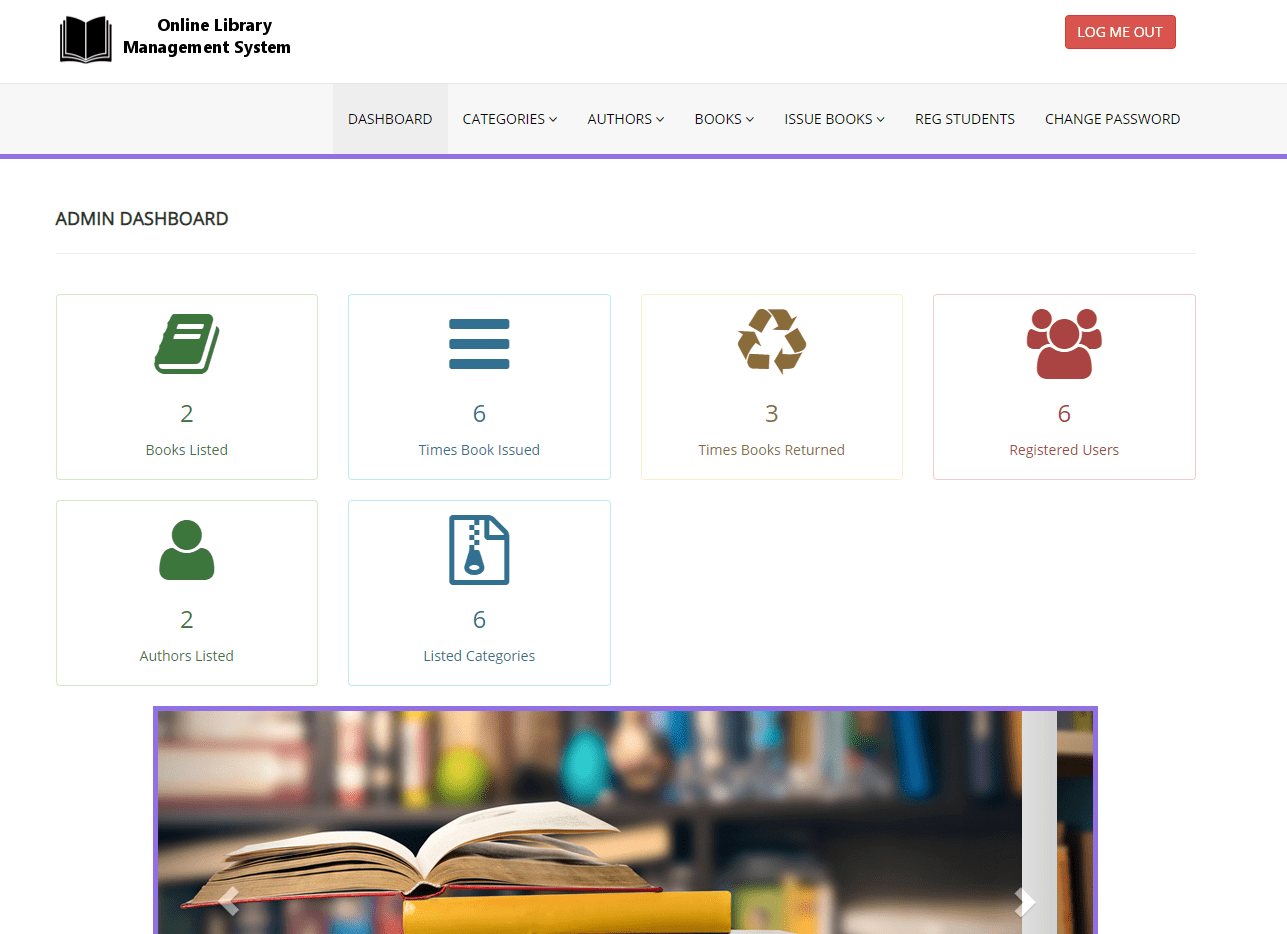
Task: Advance to next carousel slide arrow
Action: [x=1024, y=901]
